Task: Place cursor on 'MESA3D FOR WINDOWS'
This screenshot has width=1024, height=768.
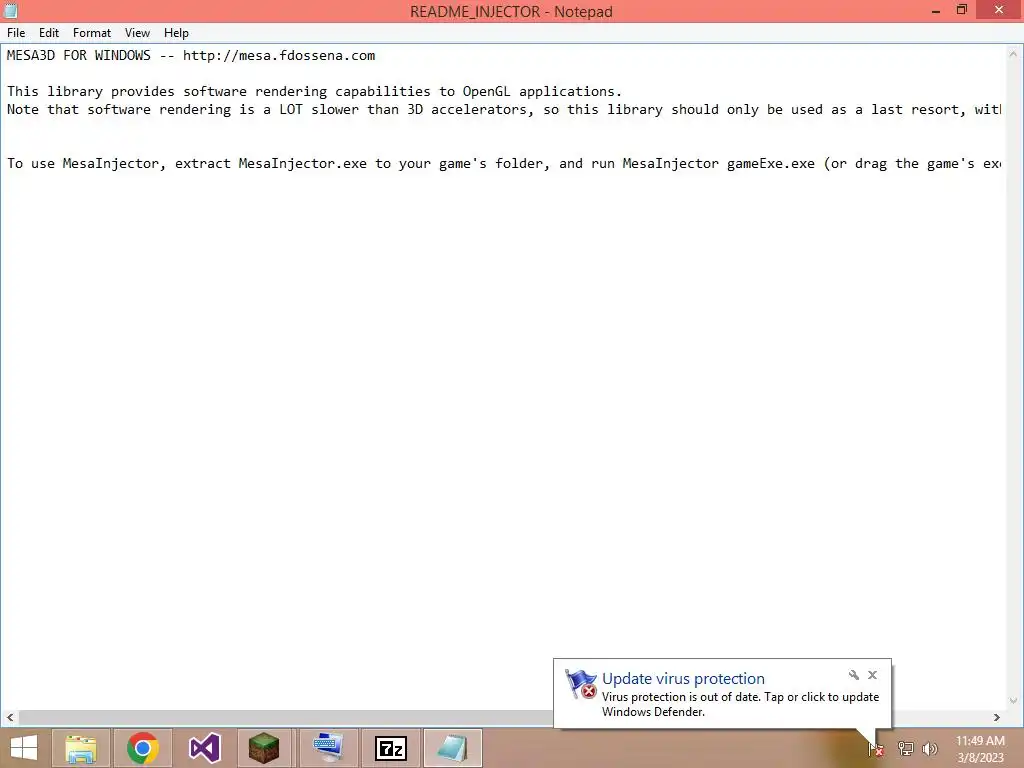Action: point(78,56)
